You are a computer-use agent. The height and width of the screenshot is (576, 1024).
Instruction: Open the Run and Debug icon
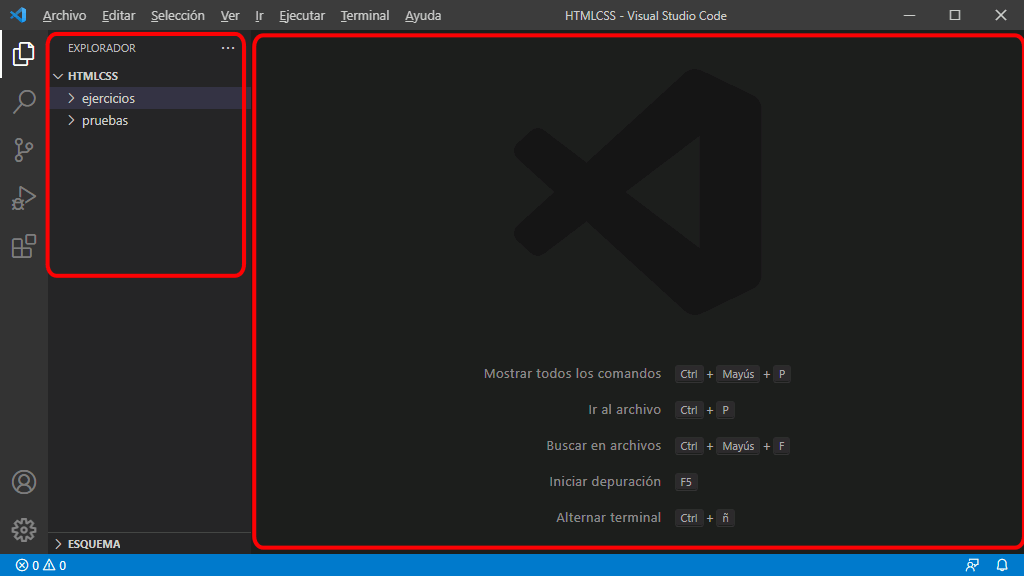click(x=24, y=198)
